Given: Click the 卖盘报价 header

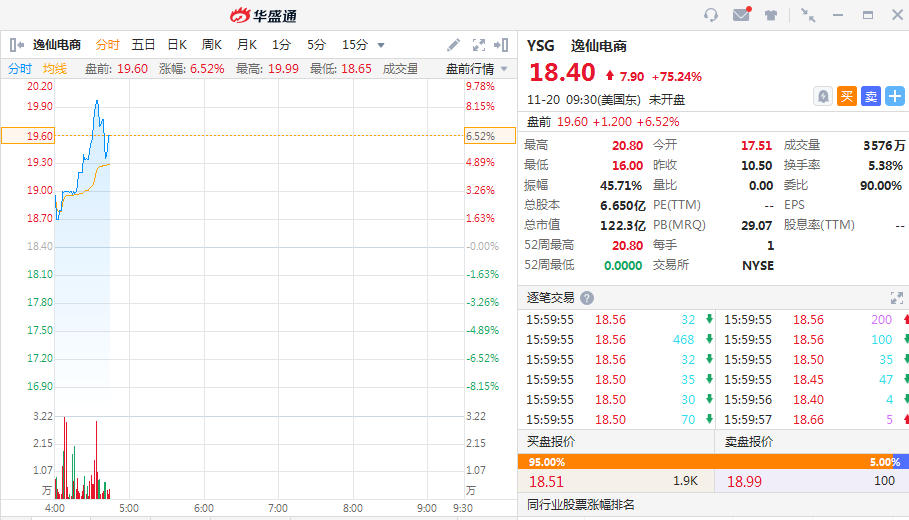Looking at the screenshot, I should 748,442.
